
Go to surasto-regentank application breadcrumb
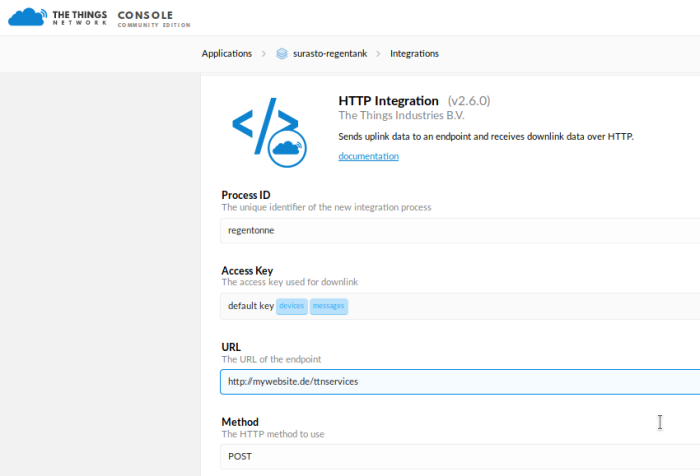pyautogui.click(x=330, y=54)
